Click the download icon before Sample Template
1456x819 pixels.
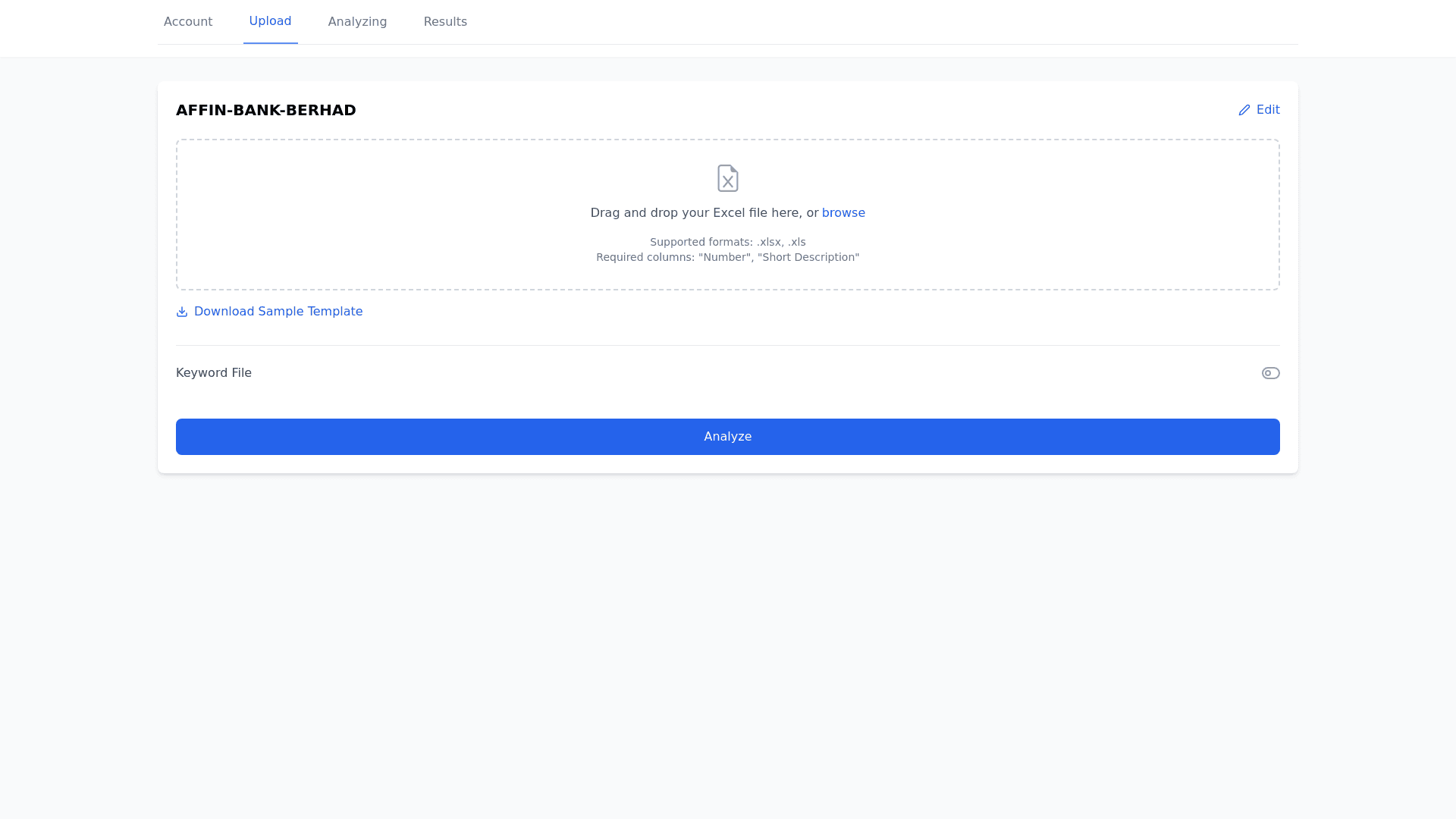point(182,312)
